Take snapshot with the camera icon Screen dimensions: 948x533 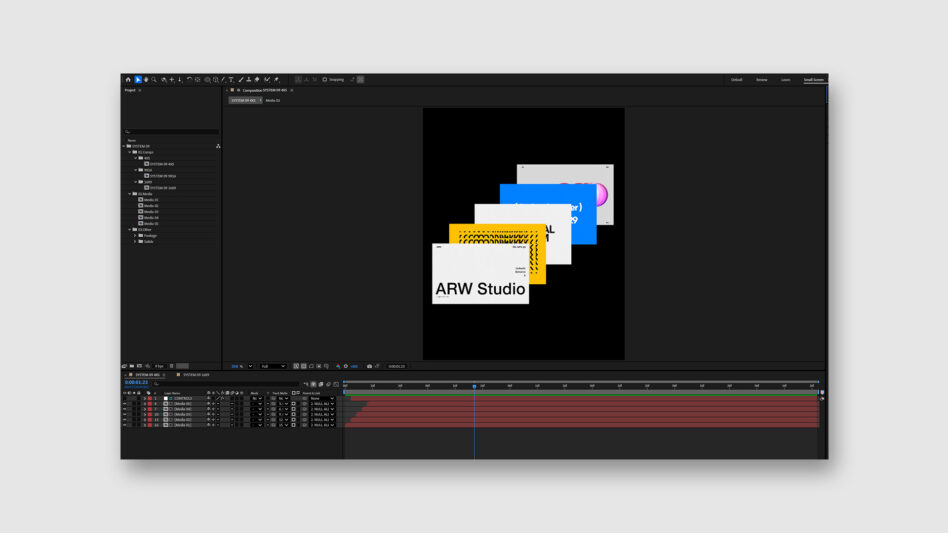click(x=369, y=366)
